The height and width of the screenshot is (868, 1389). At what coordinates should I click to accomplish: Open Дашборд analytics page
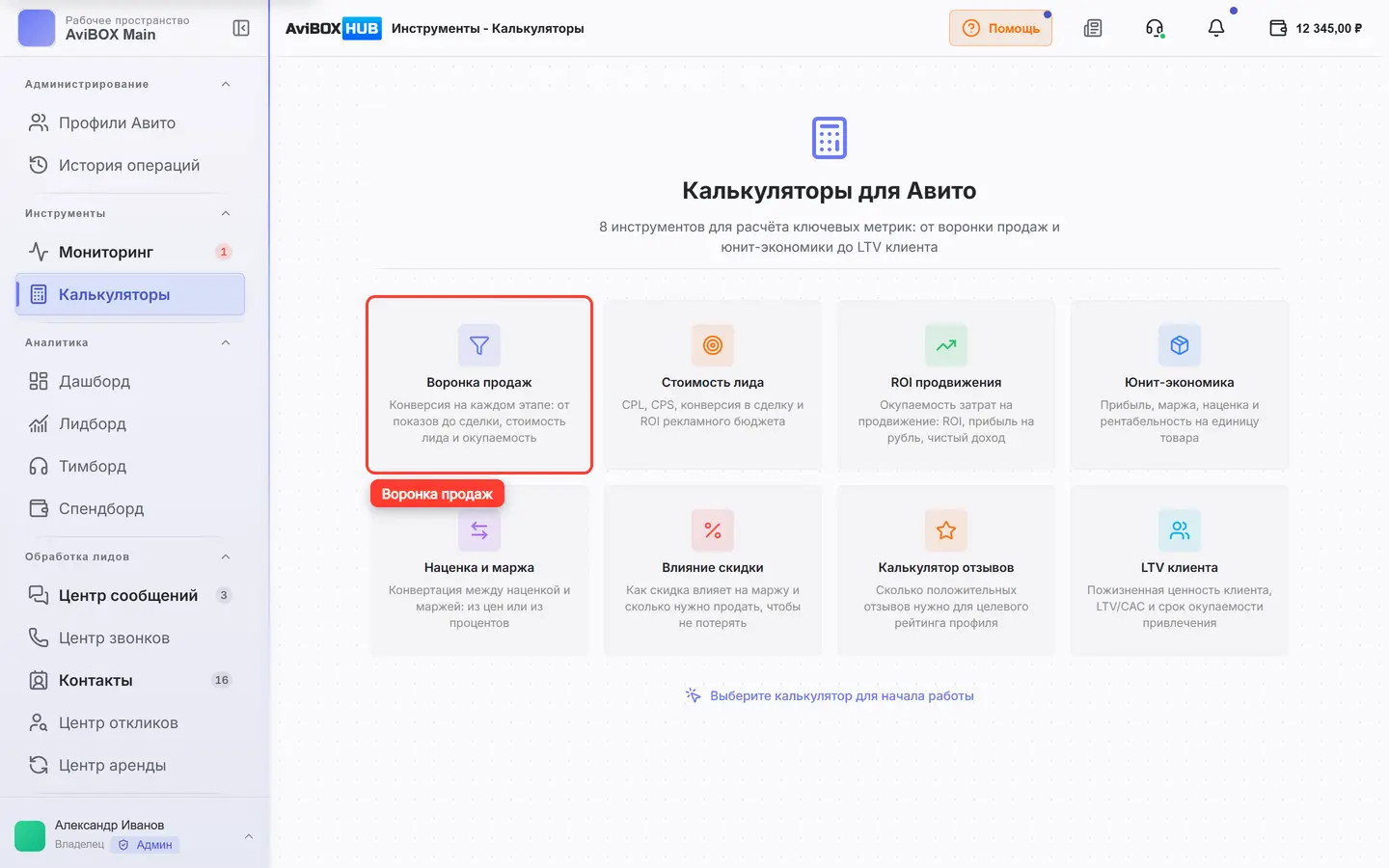pos(130,381)
